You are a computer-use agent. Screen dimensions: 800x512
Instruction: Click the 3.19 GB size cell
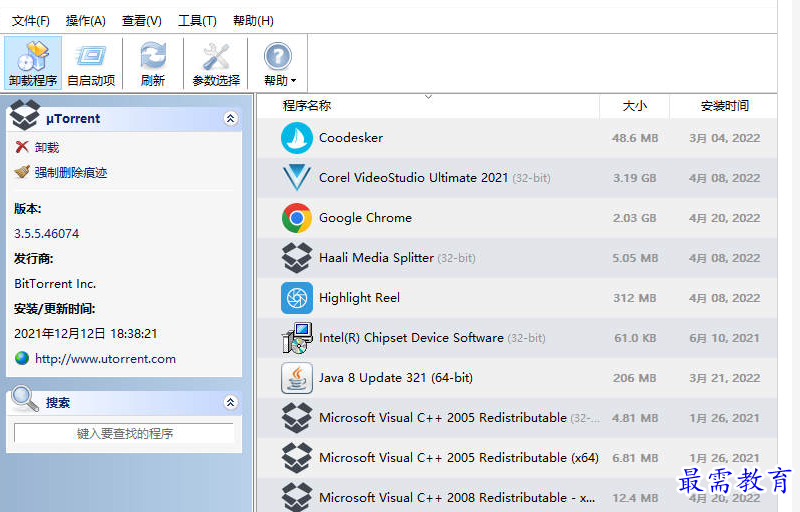(635, 178)
